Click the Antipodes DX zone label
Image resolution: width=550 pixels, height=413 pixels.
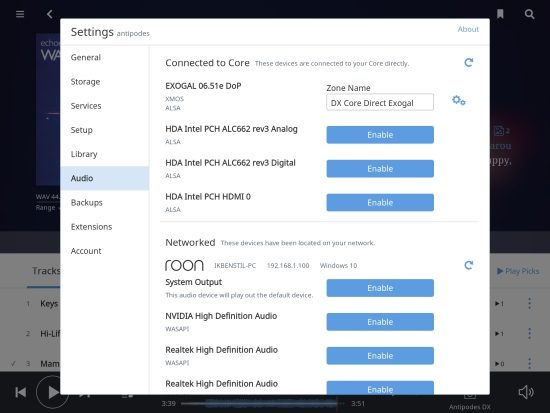pos(470,407)
